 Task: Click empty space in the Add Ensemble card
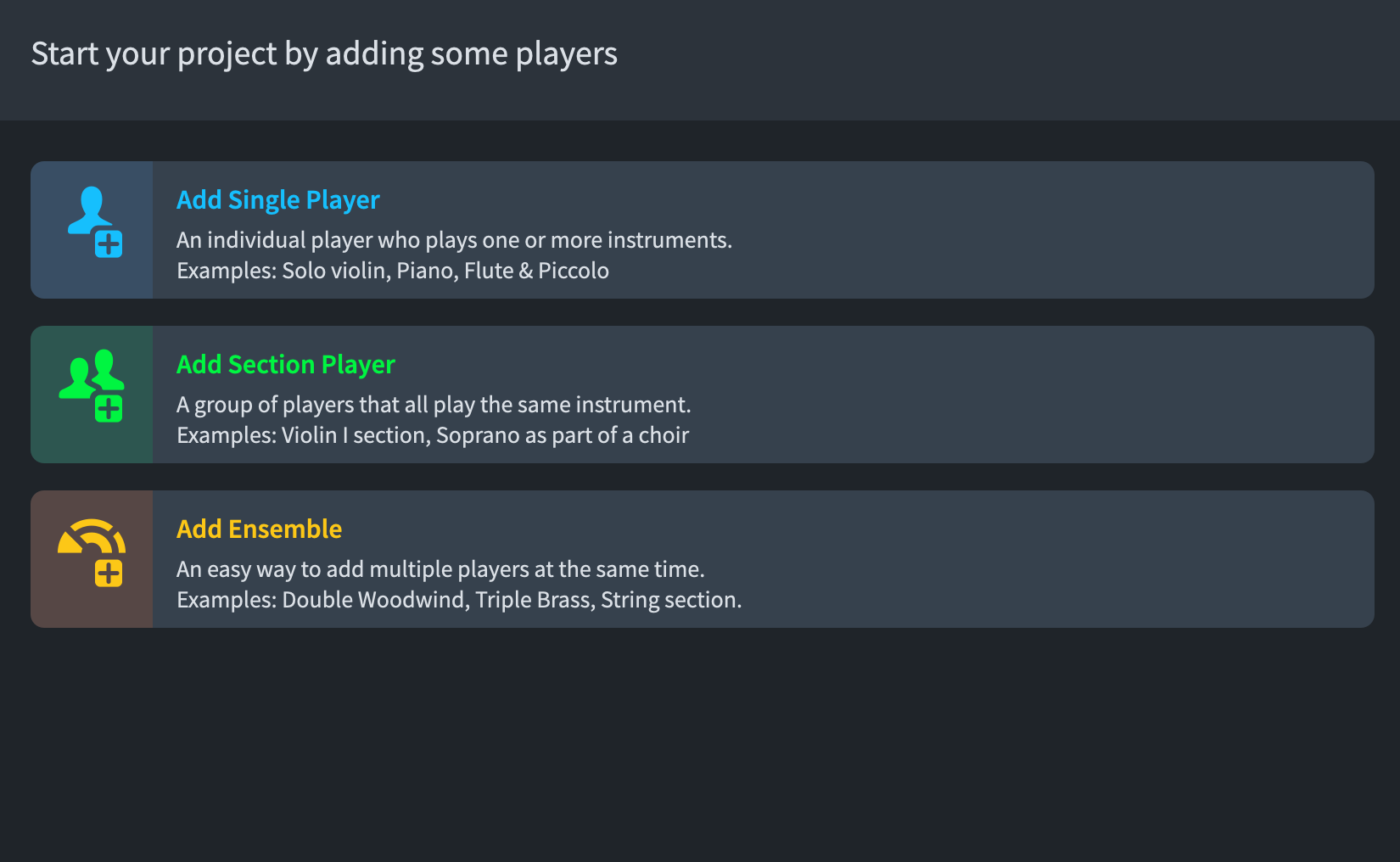tap(1052, 559)
